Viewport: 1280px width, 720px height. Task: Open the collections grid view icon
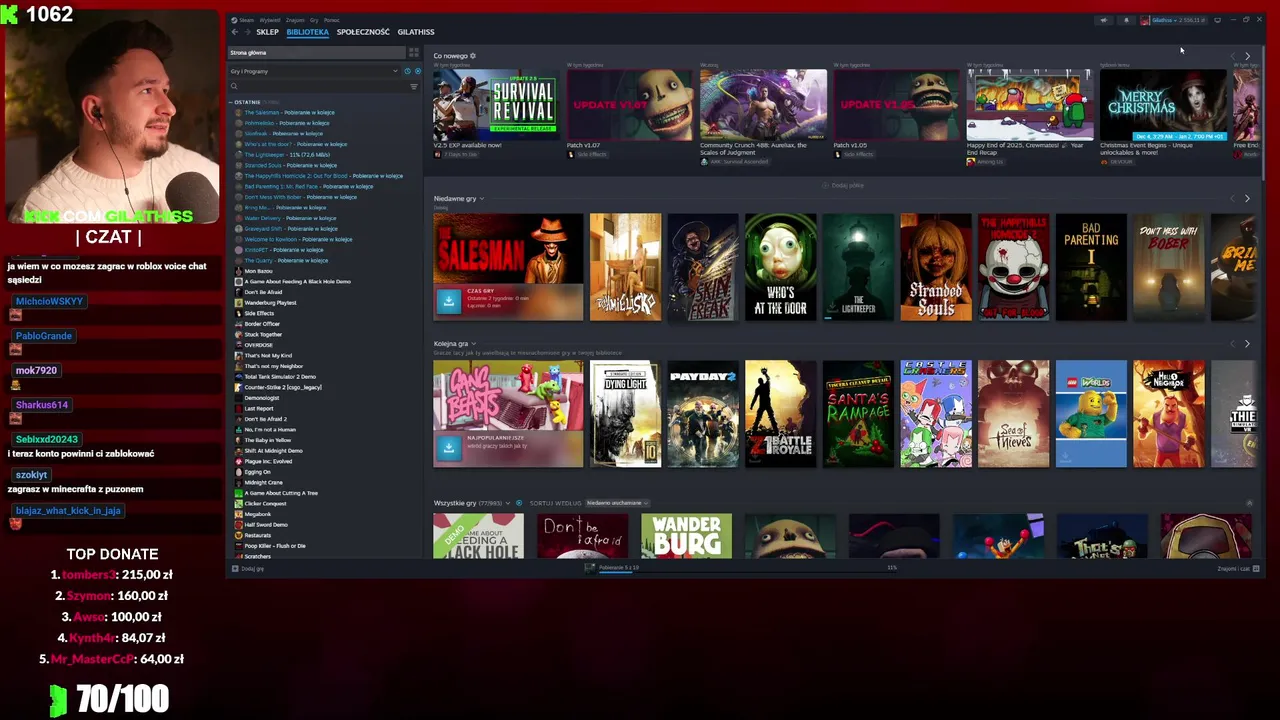[x=413, y=52]
